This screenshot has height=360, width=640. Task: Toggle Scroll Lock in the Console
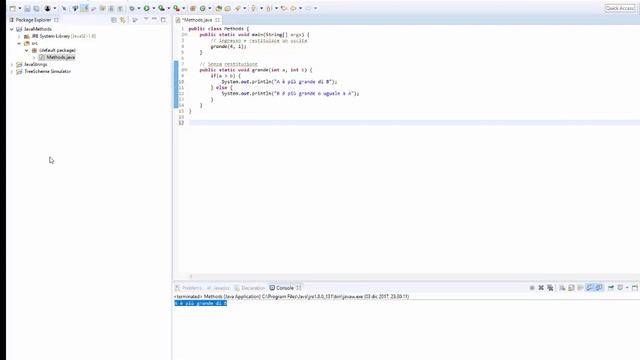tap(571, 288)
